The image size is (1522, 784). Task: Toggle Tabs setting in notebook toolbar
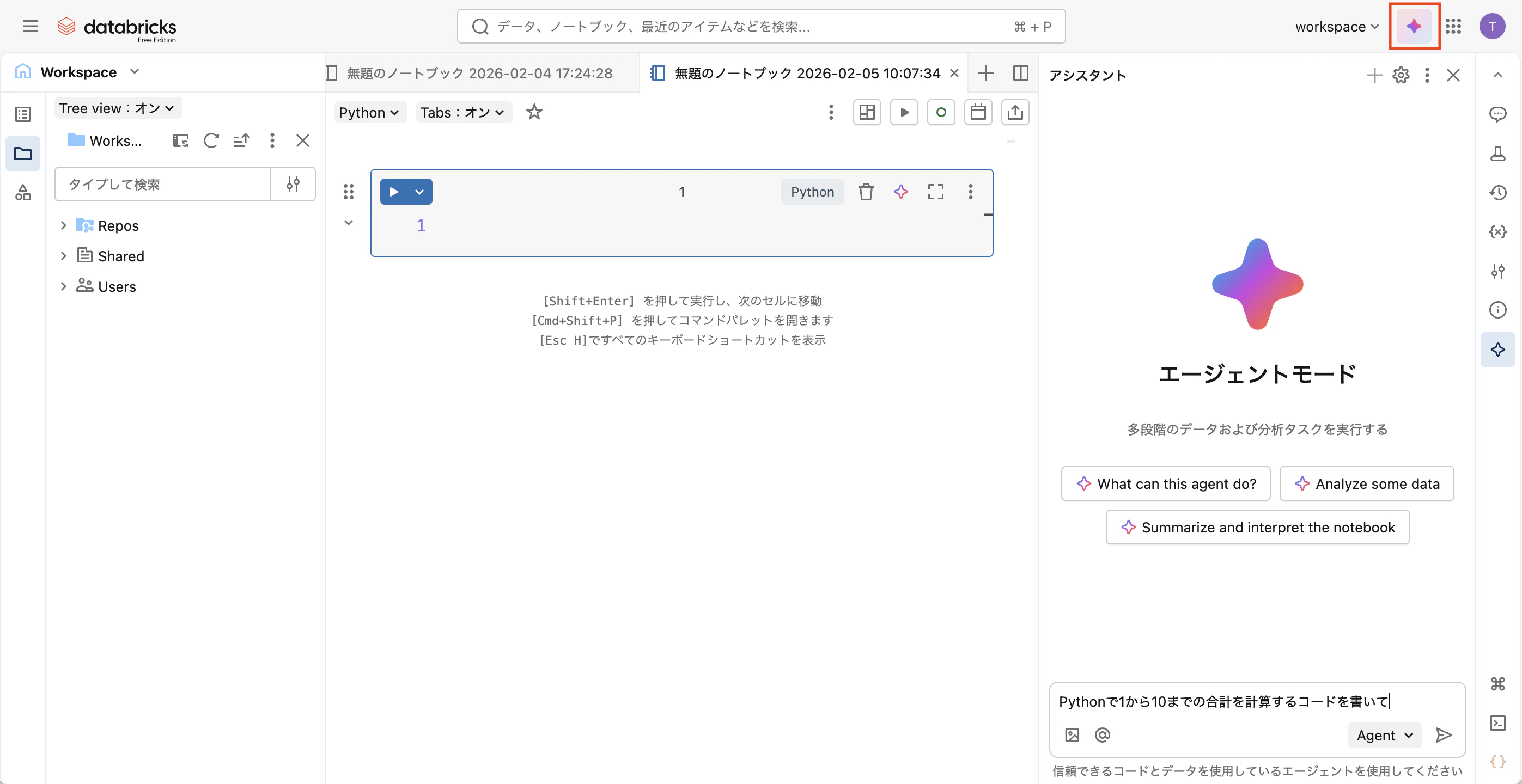463,112
